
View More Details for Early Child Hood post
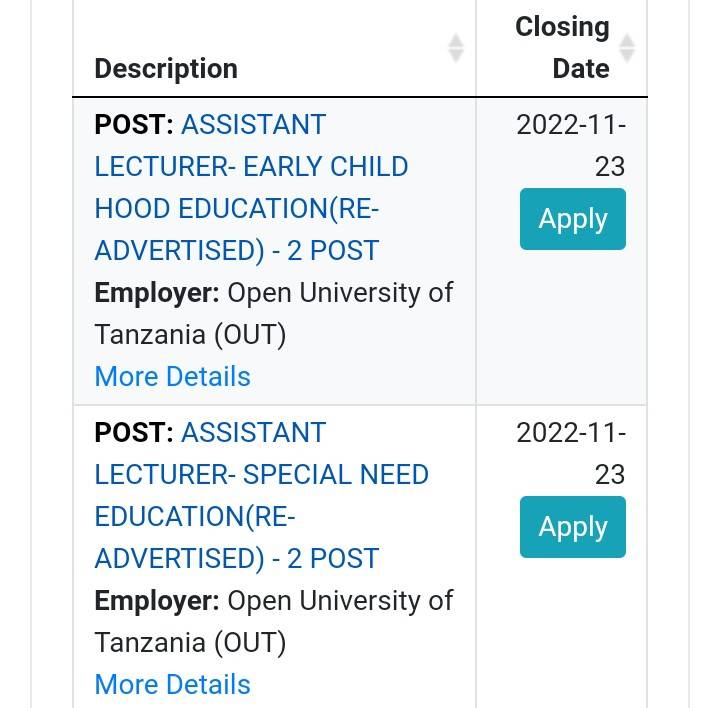point(173,376)
